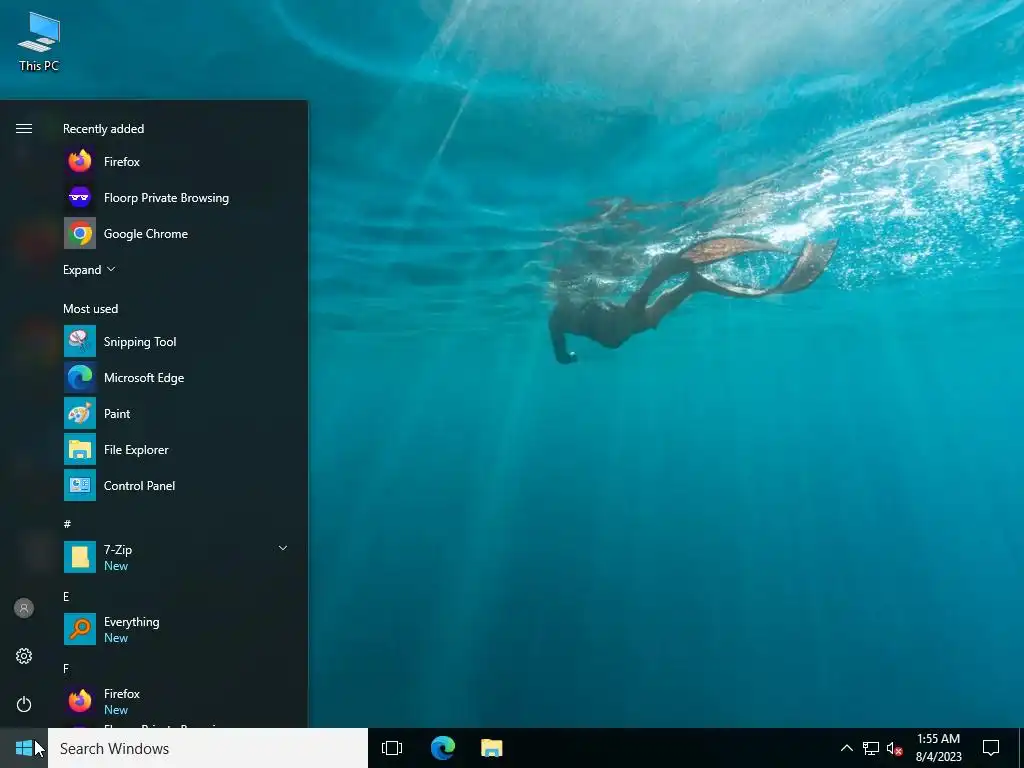
Task: Toggle the Start menu hamburger navigation
Action: coord(24,129)
